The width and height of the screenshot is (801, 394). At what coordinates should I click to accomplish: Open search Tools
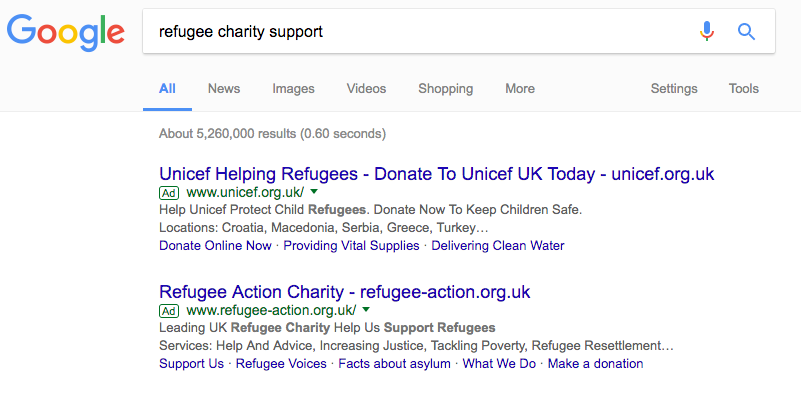click(743, 88)
